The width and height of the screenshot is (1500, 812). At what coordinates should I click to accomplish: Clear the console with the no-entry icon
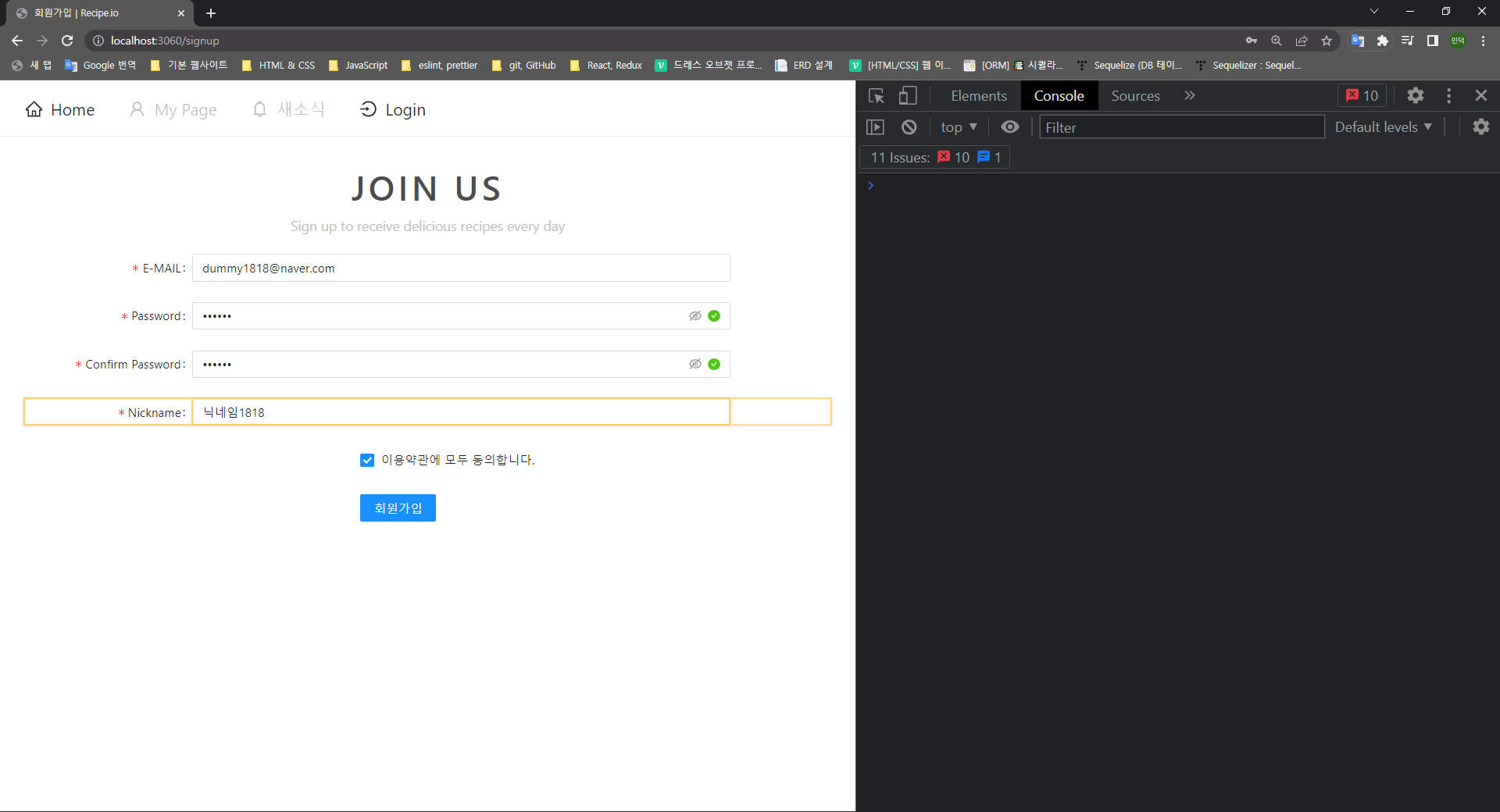[x=909, y=126]
